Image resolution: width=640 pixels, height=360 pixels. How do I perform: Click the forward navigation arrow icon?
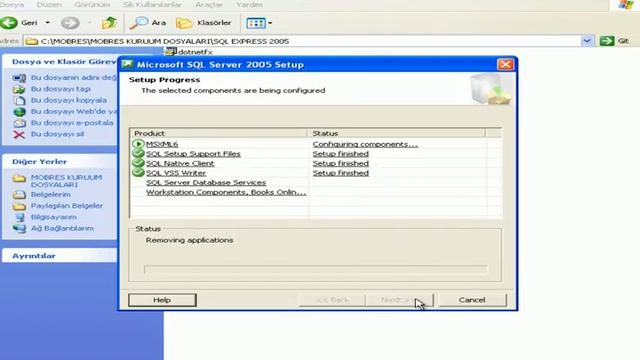pos(70,23)
